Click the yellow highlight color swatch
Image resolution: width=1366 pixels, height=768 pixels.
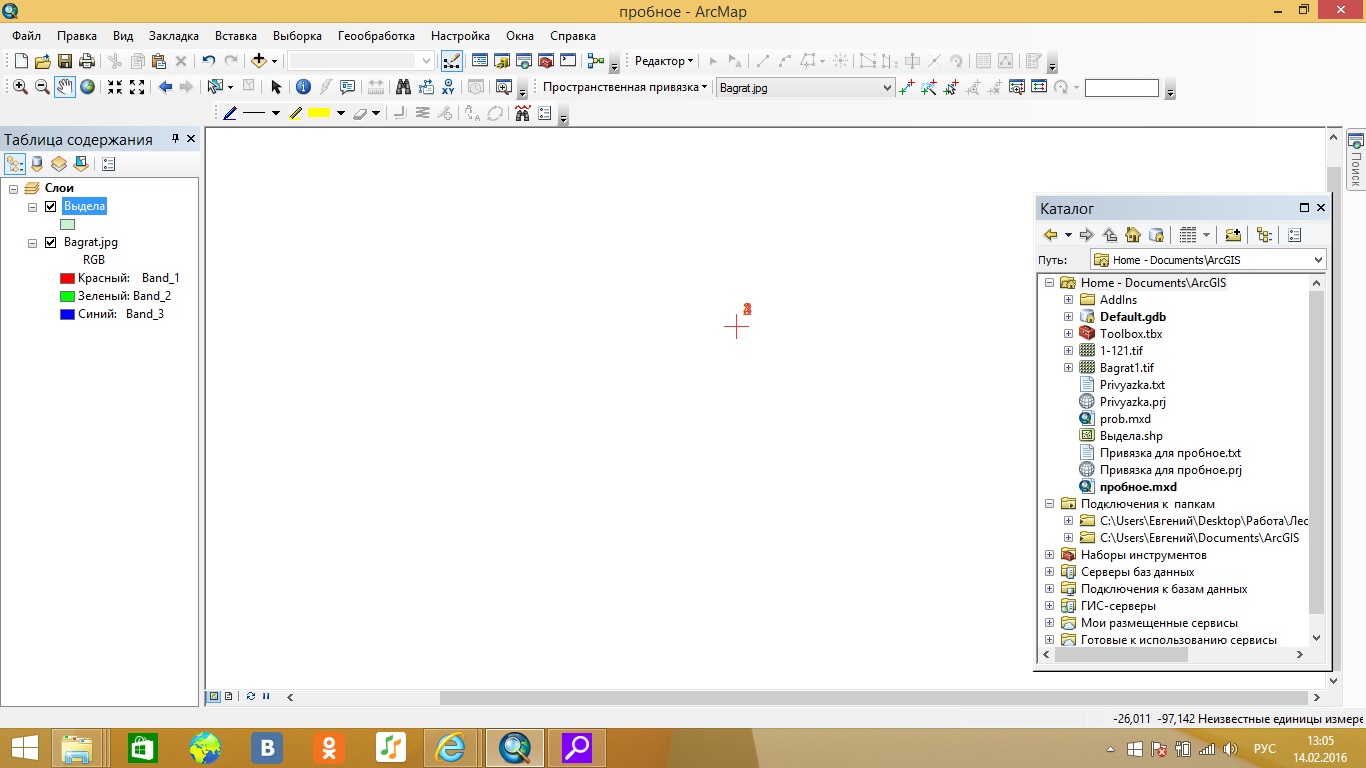pyautogui.click(x=319, y=113)
